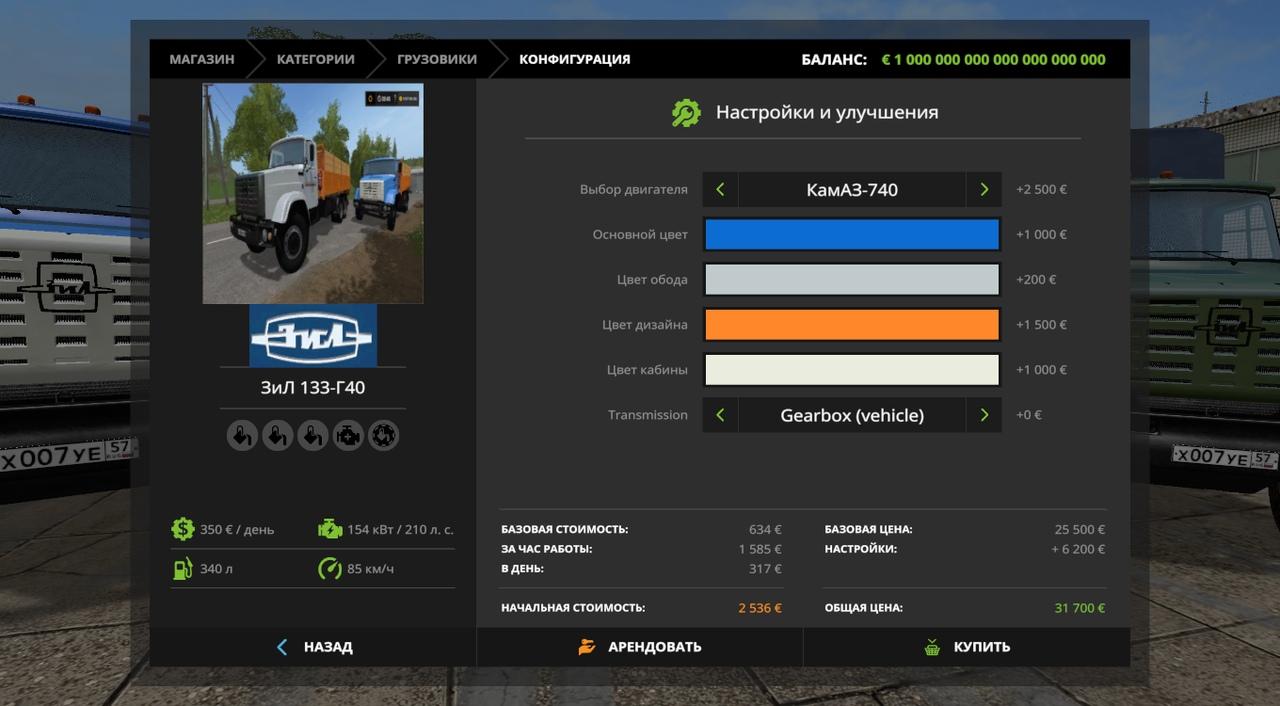Go to the МАГАЗИН breadcrumb tab

pos(202,59)
